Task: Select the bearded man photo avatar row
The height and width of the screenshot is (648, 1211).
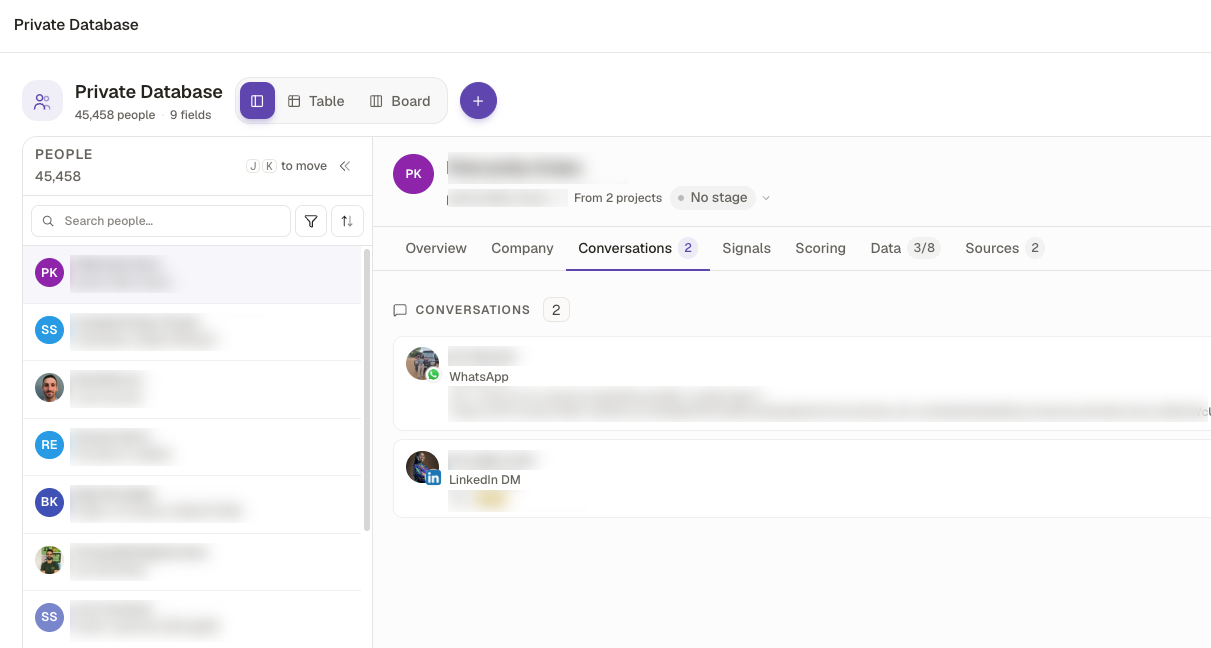Action: tap(192, 388)
